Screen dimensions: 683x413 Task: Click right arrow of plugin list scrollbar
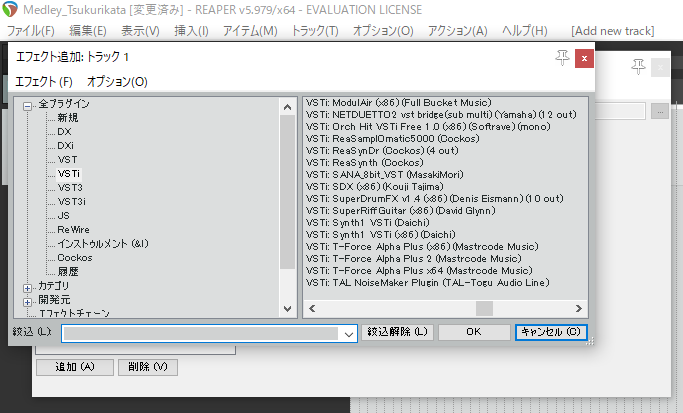pyautogui.click(x=578, y=308)
